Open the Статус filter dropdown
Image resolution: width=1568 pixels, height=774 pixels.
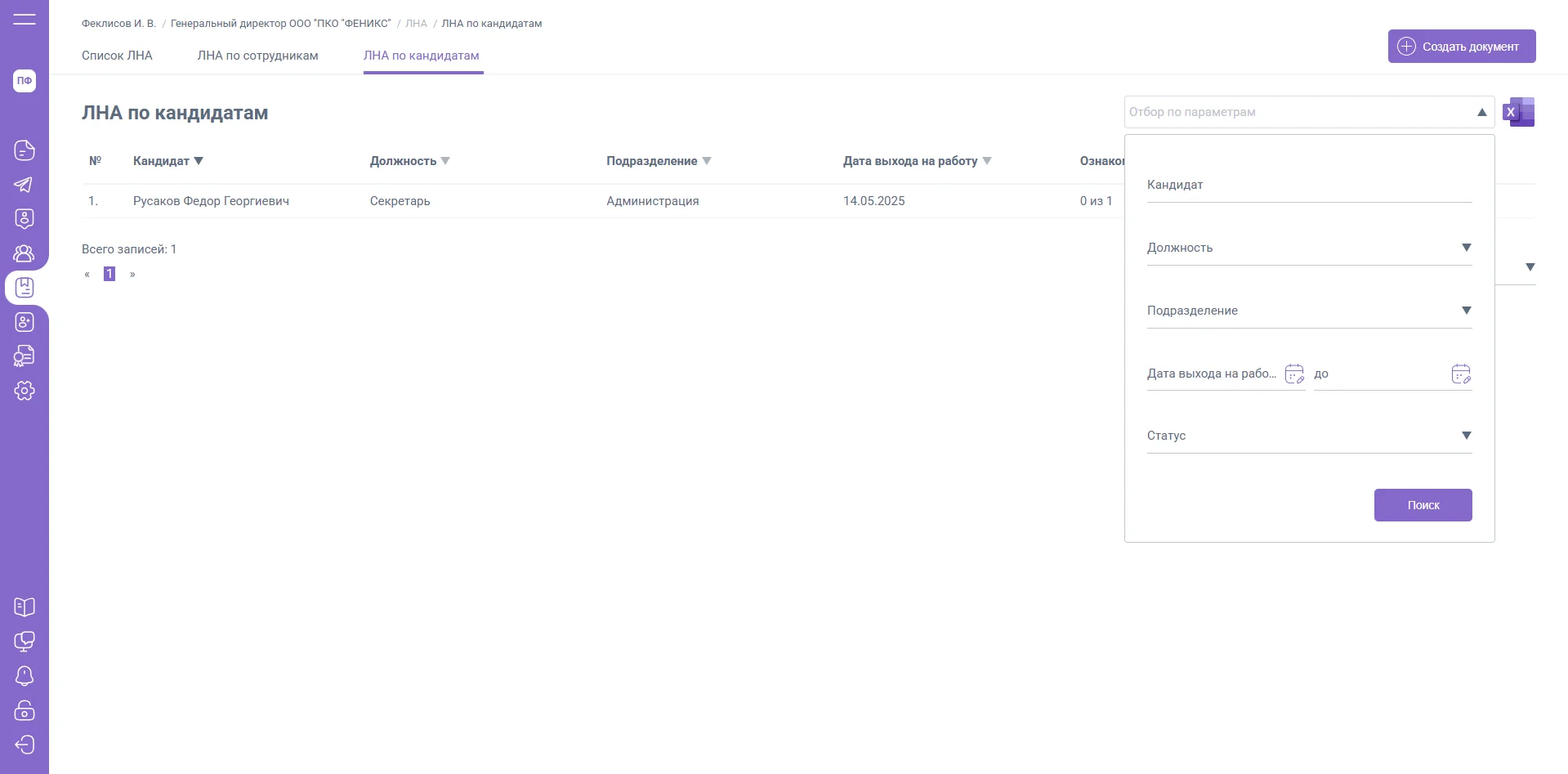[1466, 436]
